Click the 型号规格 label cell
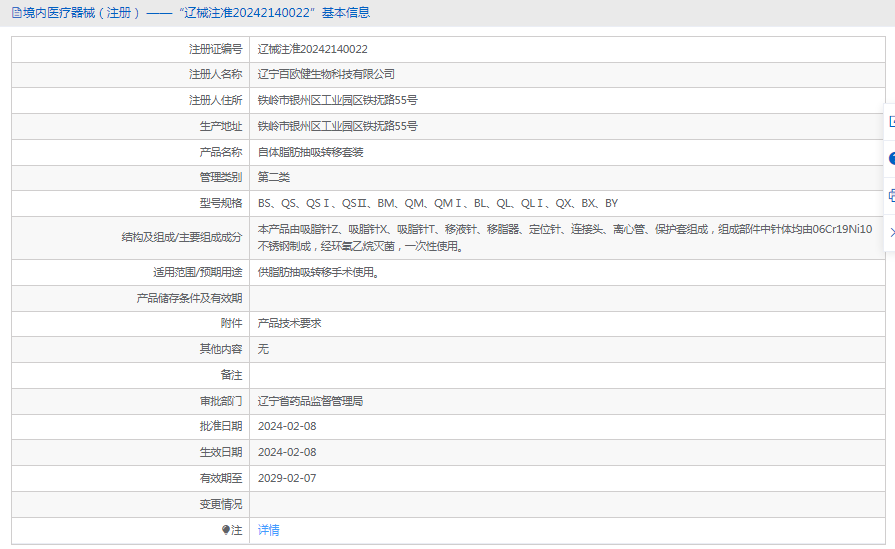This screenshot has width=895, height=549. pos(131,203)
